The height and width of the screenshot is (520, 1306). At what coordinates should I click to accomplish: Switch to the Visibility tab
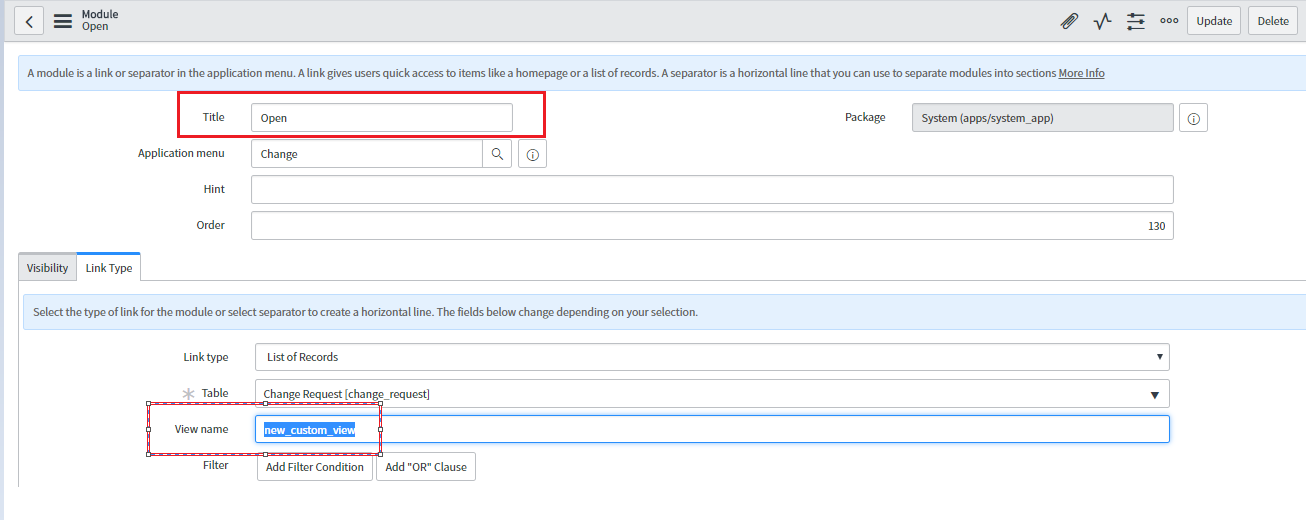point(47,268)
